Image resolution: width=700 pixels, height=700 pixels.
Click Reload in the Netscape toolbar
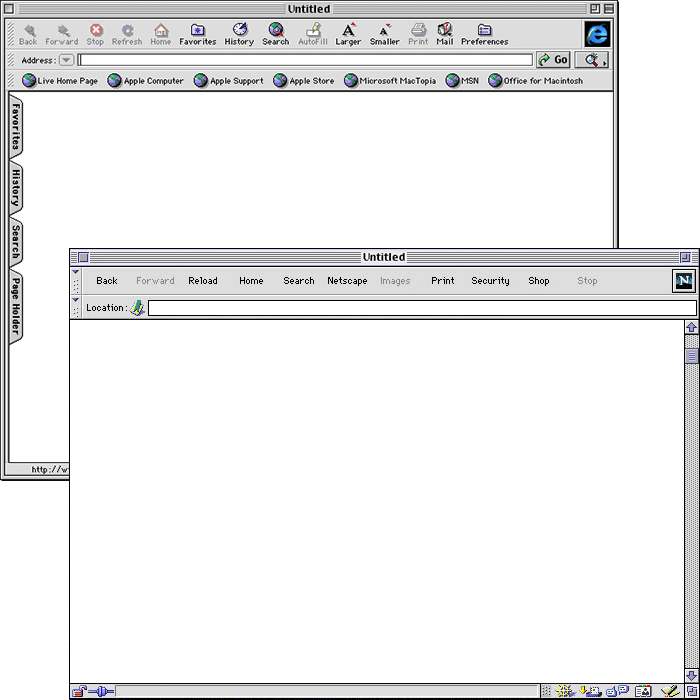[x=203, y=281]
